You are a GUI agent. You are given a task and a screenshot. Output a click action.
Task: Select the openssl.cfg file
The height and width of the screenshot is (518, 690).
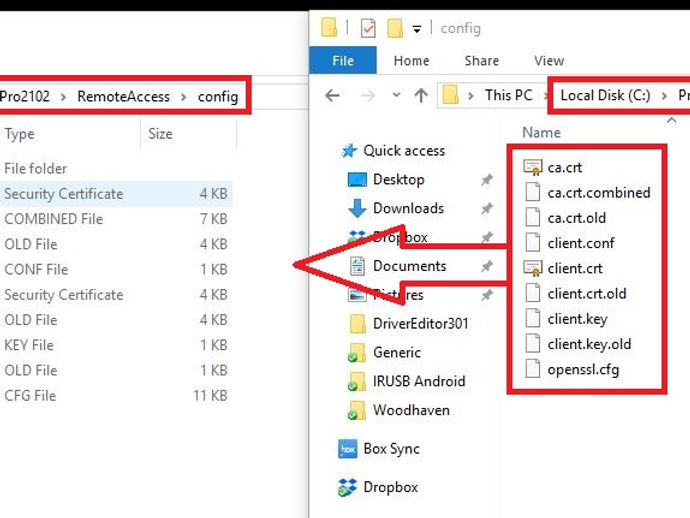pos(583,369)
